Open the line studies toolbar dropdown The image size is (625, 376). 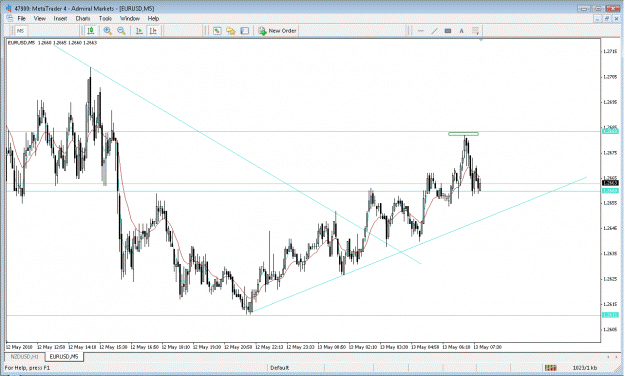click(x=476, y=31)
